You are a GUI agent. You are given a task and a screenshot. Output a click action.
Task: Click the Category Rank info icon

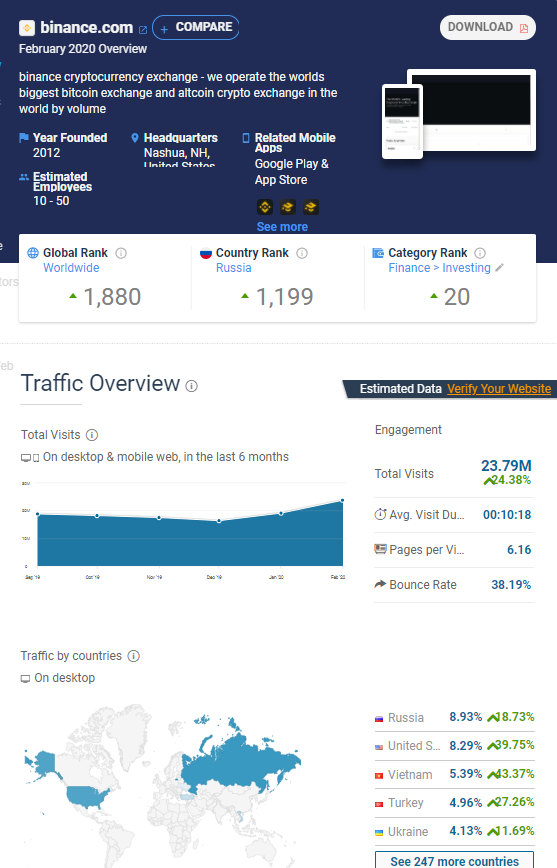[480, 253]
